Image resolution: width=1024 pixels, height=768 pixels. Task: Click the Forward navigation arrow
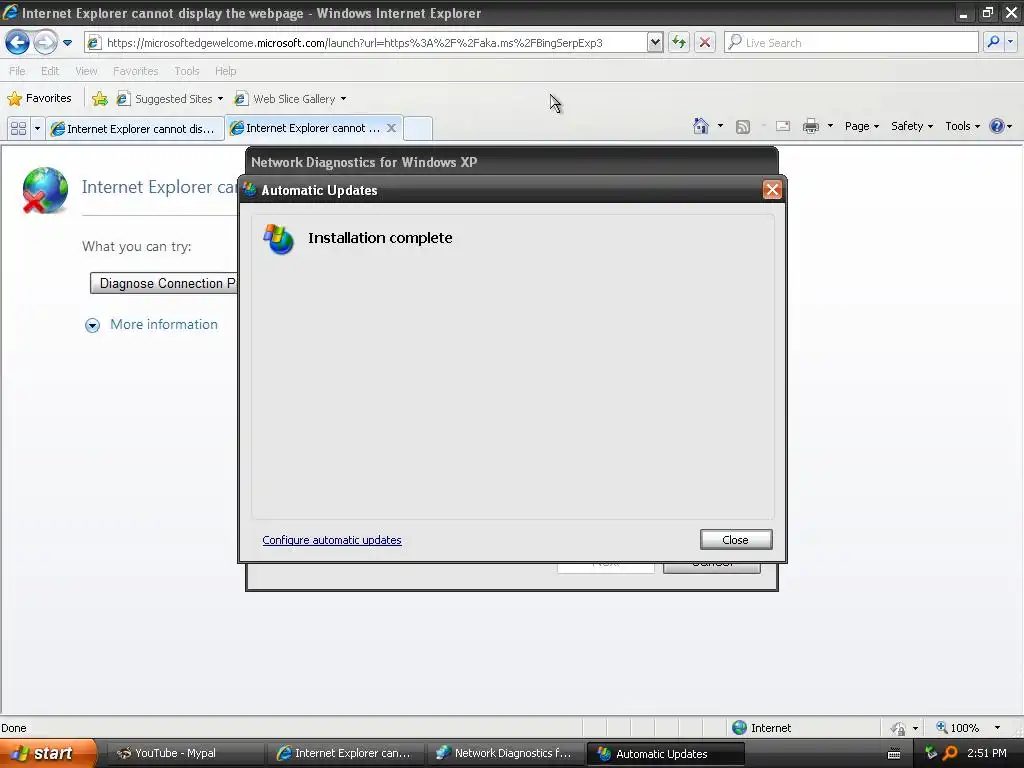pyautogui.click(x=45, y=43)
